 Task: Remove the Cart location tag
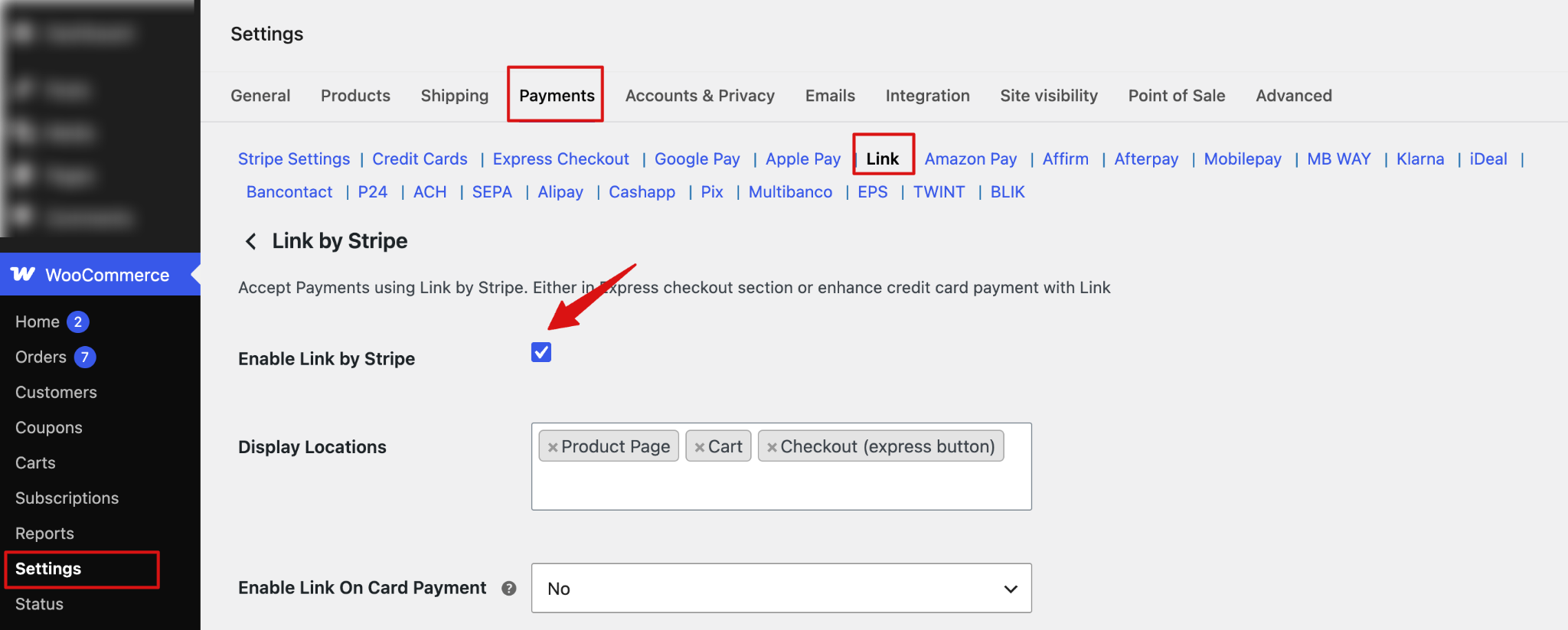coord(699,447)
